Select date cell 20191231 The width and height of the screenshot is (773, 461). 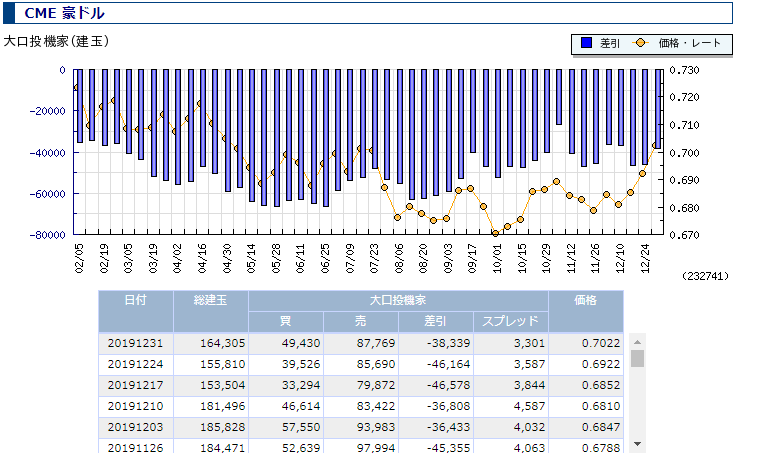coord(135,343)
